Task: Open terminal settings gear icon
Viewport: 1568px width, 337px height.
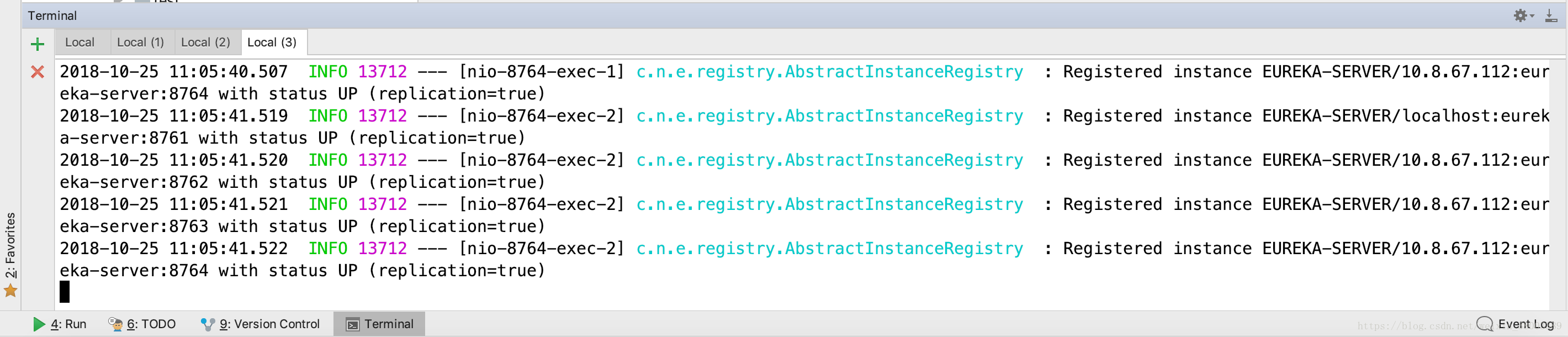Action: point(1520,16)
